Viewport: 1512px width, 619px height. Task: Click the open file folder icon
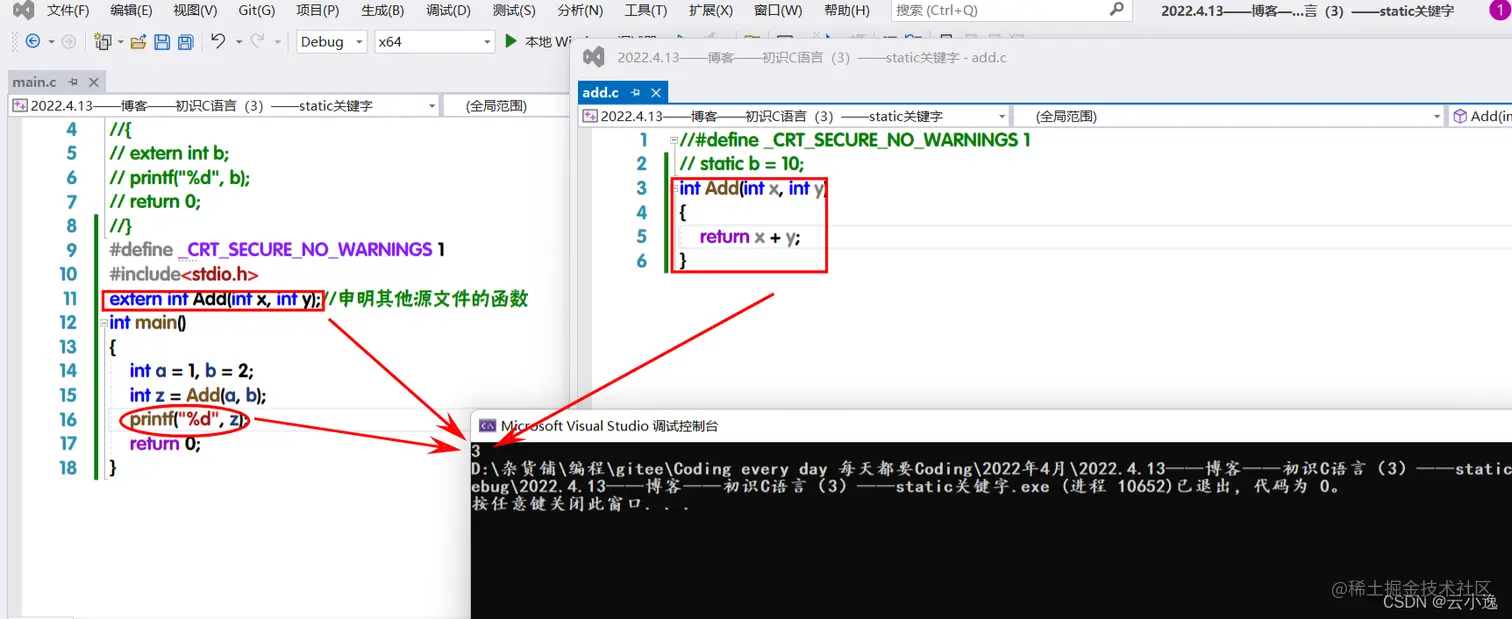pos(138,42)
